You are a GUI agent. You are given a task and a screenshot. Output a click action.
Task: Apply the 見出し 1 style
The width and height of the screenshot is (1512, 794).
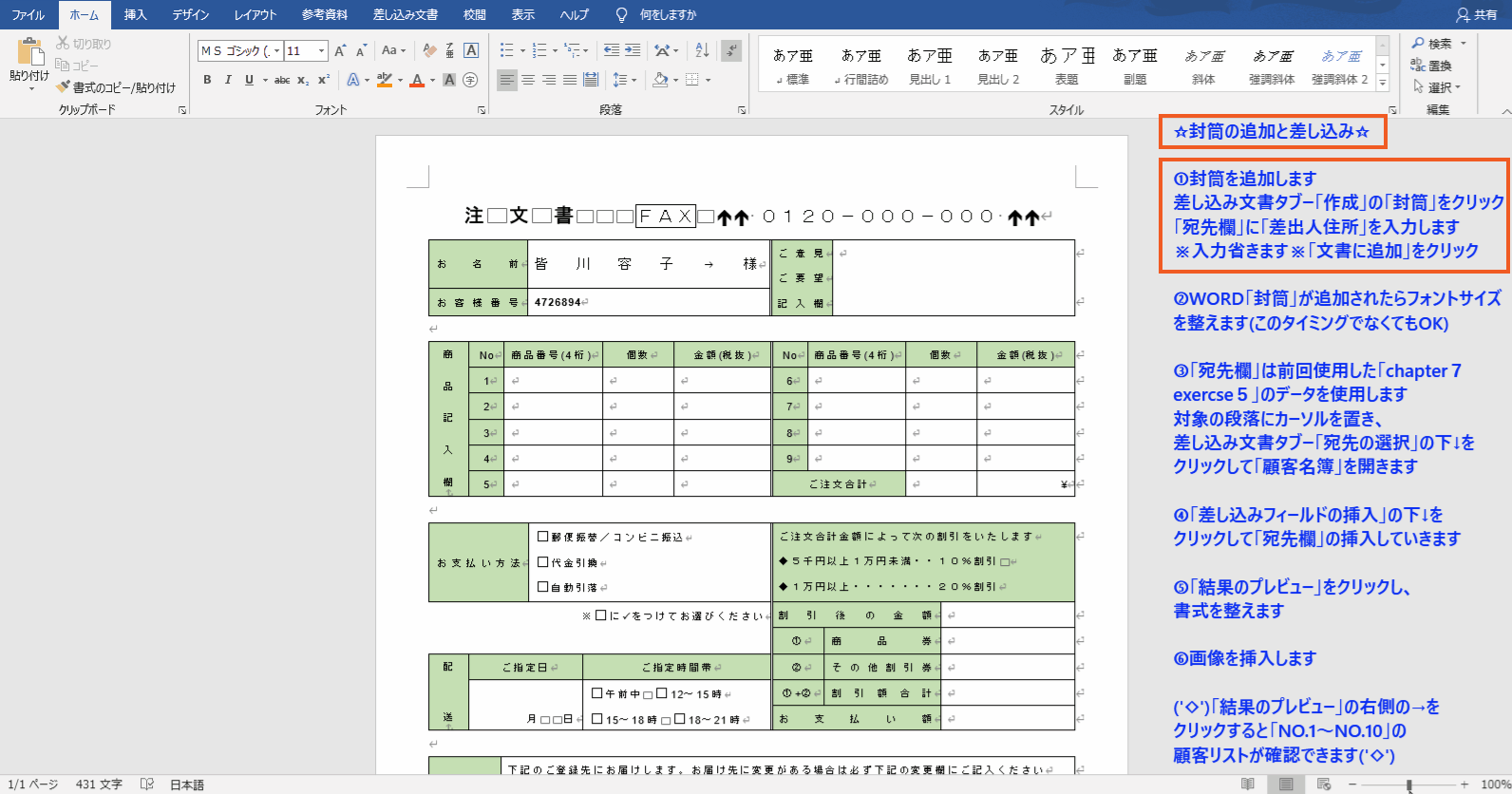(x=930, y=66)
